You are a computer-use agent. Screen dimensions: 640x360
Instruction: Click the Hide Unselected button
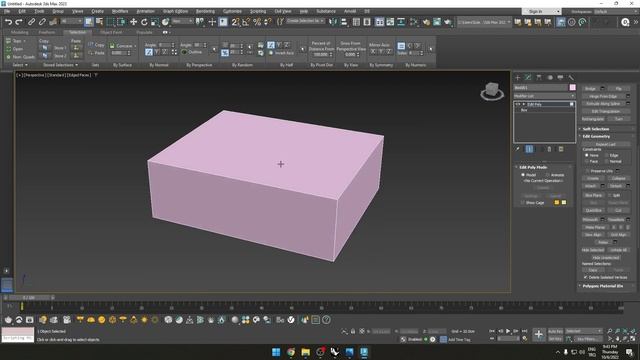606,258
